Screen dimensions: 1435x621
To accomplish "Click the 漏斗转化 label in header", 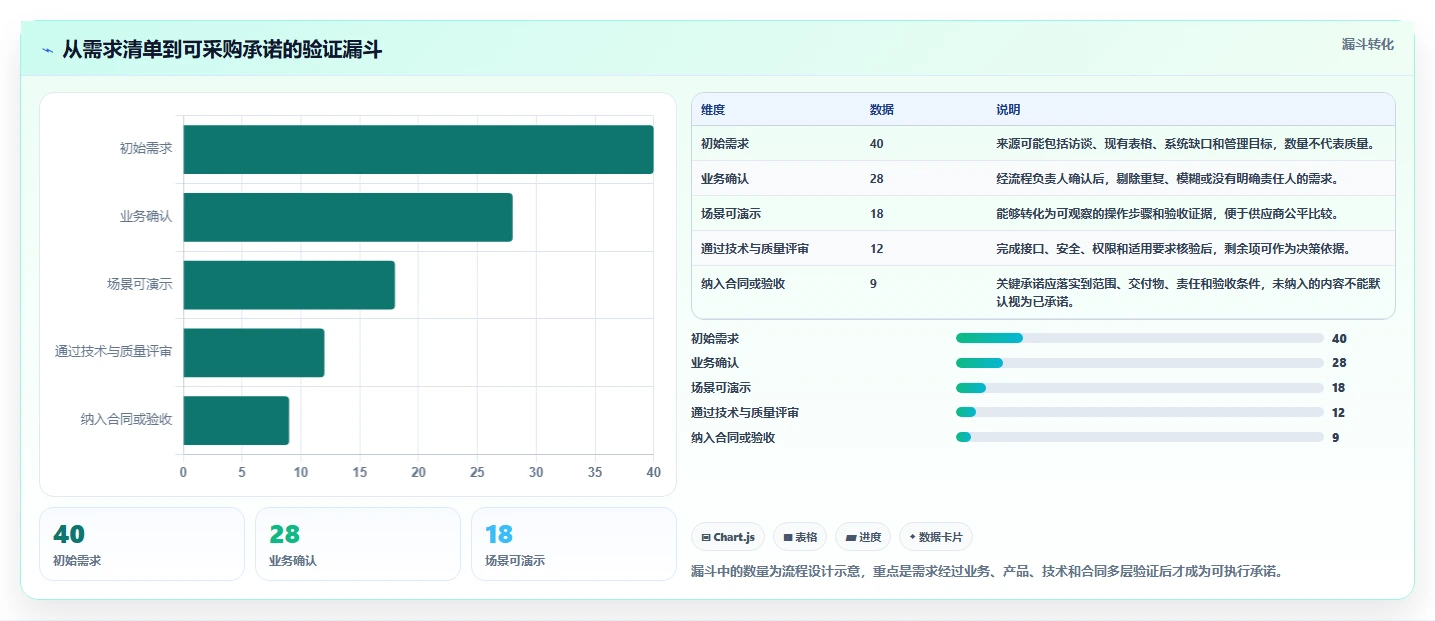I will click(1367, 44).
